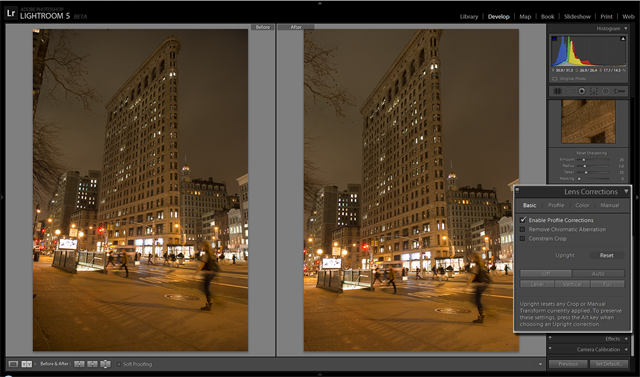Viewport: 640px width, 377px height.
Task: Enable the Soft Proofing checkbox
Action: click(x=119, y=364)
